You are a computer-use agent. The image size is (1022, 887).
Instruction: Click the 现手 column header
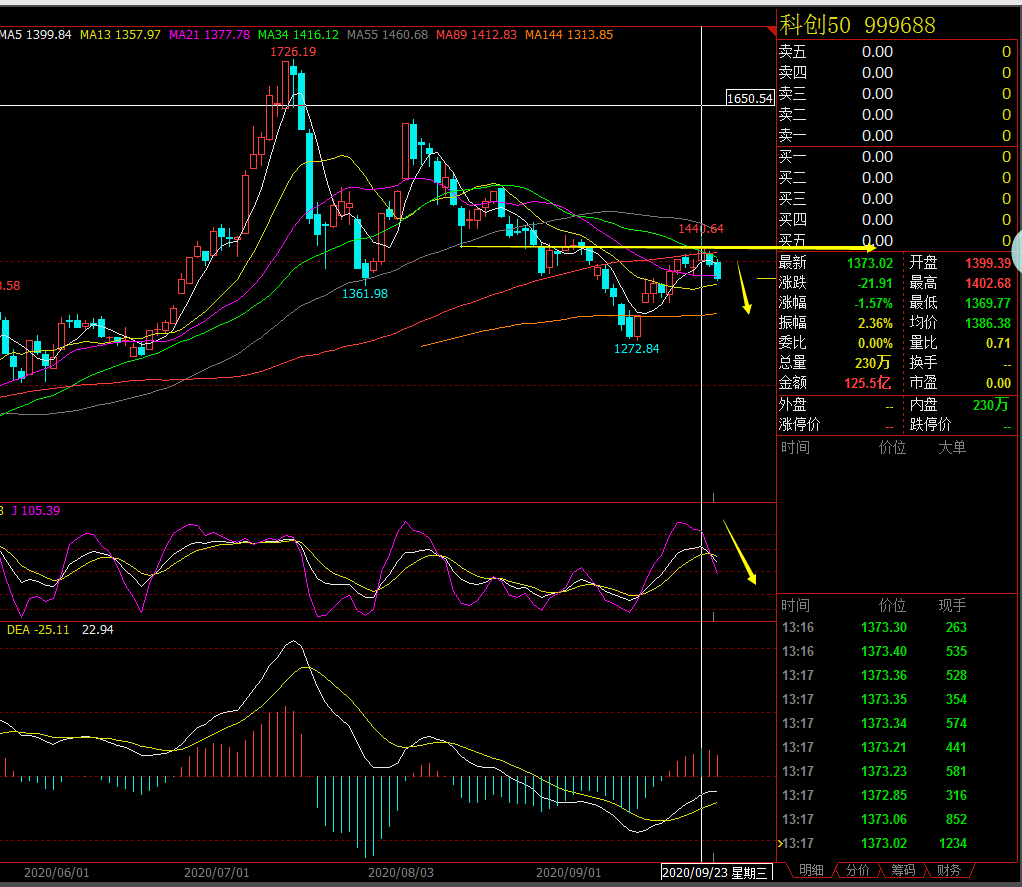tap(952, 605)
